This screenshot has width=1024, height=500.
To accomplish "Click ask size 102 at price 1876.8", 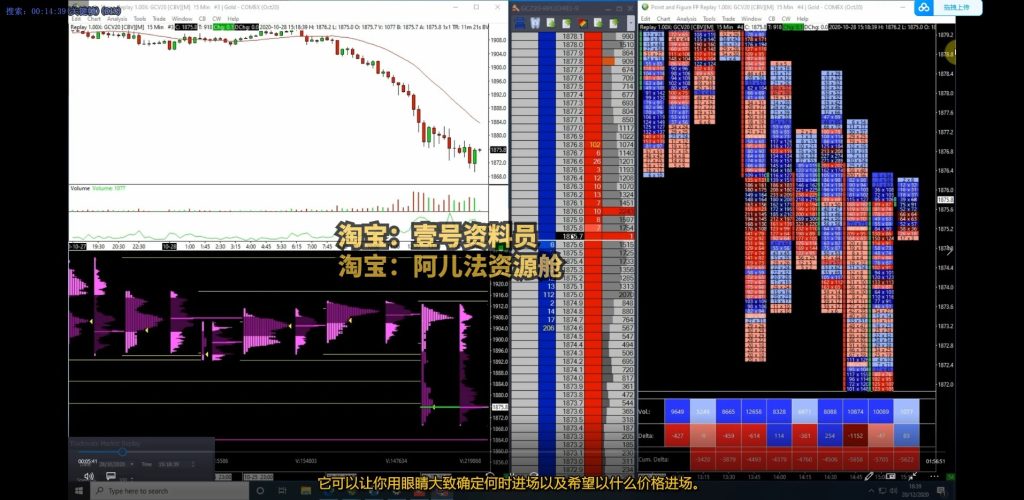I will pos(594,144).
